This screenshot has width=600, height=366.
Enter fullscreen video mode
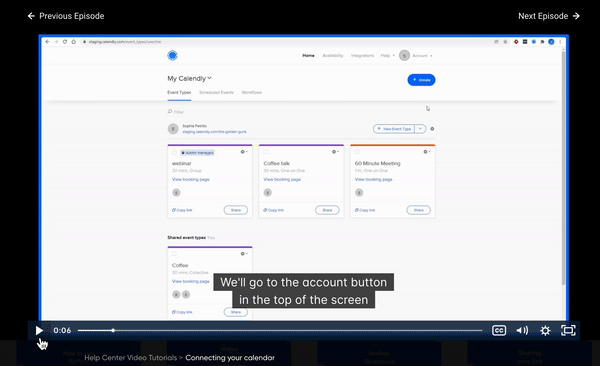tap(568, 330)
